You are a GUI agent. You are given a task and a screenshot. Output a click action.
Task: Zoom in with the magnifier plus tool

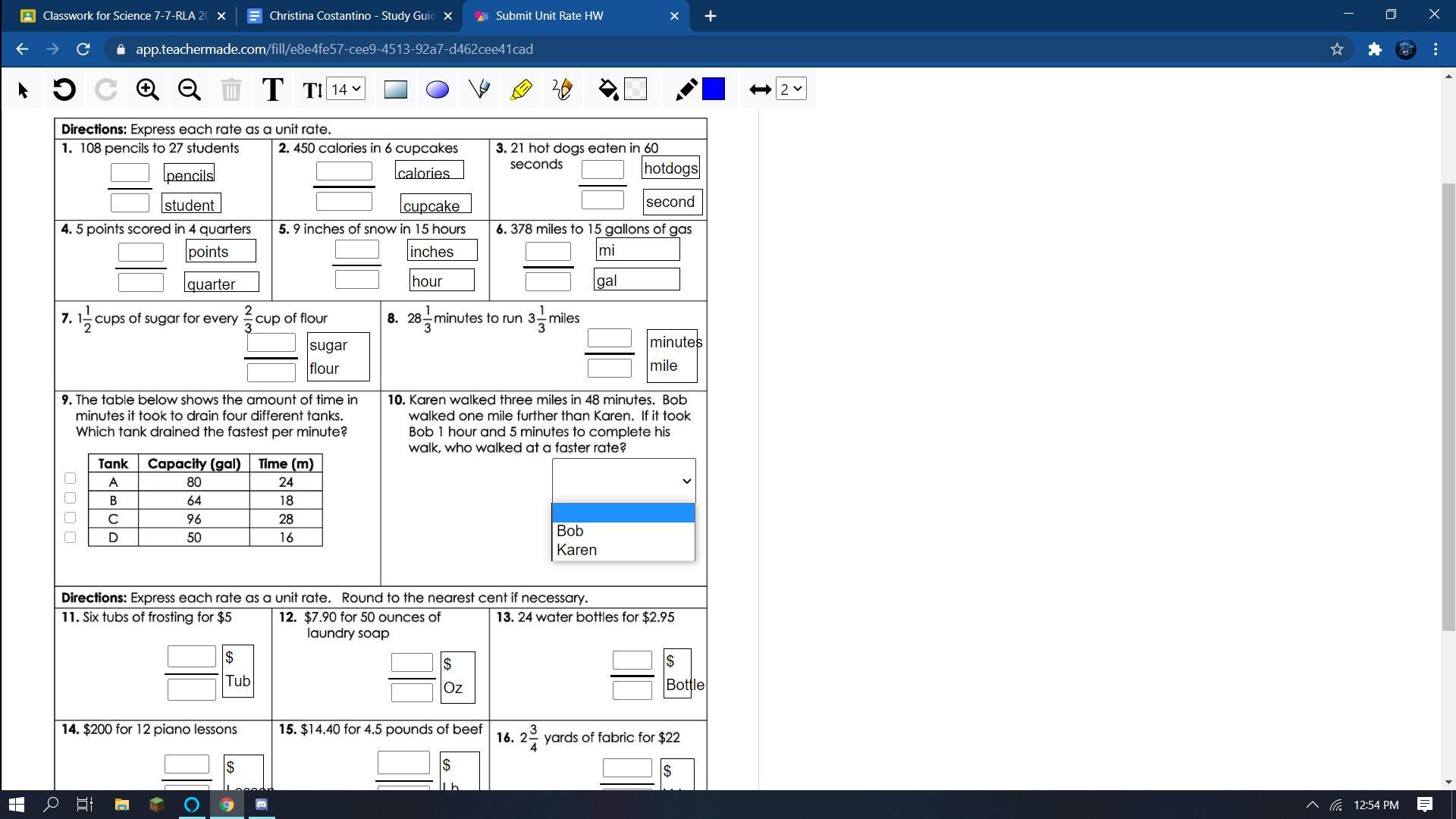[x=147, y=89]
